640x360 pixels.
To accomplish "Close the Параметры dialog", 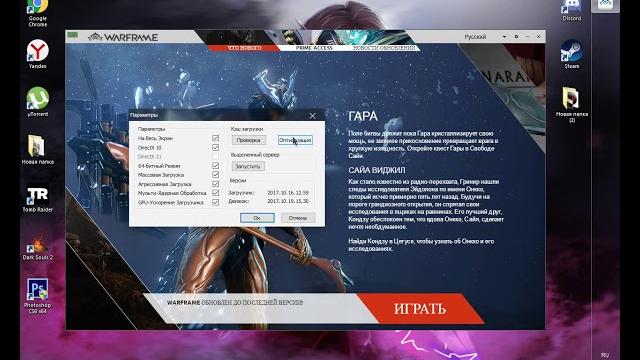I will click(x=312, y=116).
